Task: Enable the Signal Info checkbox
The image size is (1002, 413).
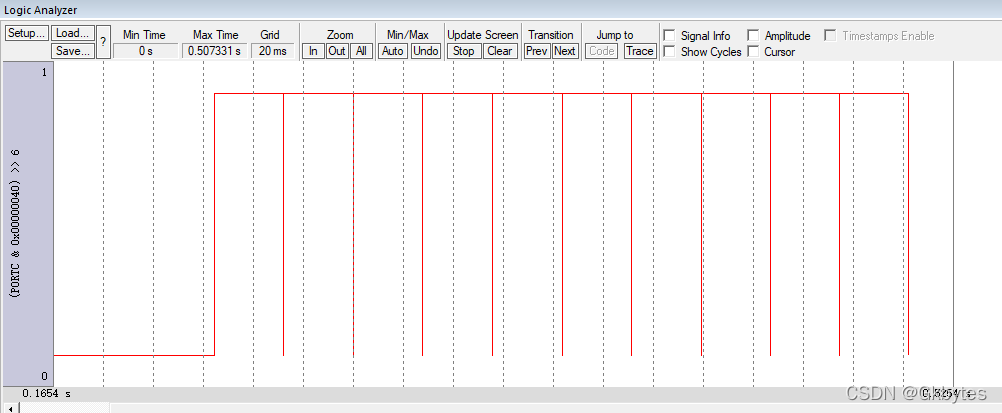Action: (x=670, y=36)
